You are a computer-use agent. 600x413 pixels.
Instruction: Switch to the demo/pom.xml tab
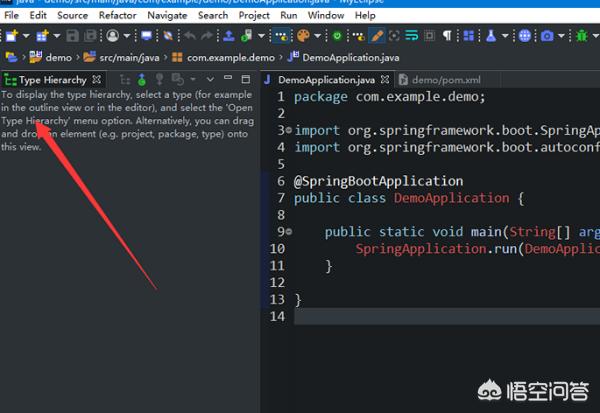(x=439, y=79)
